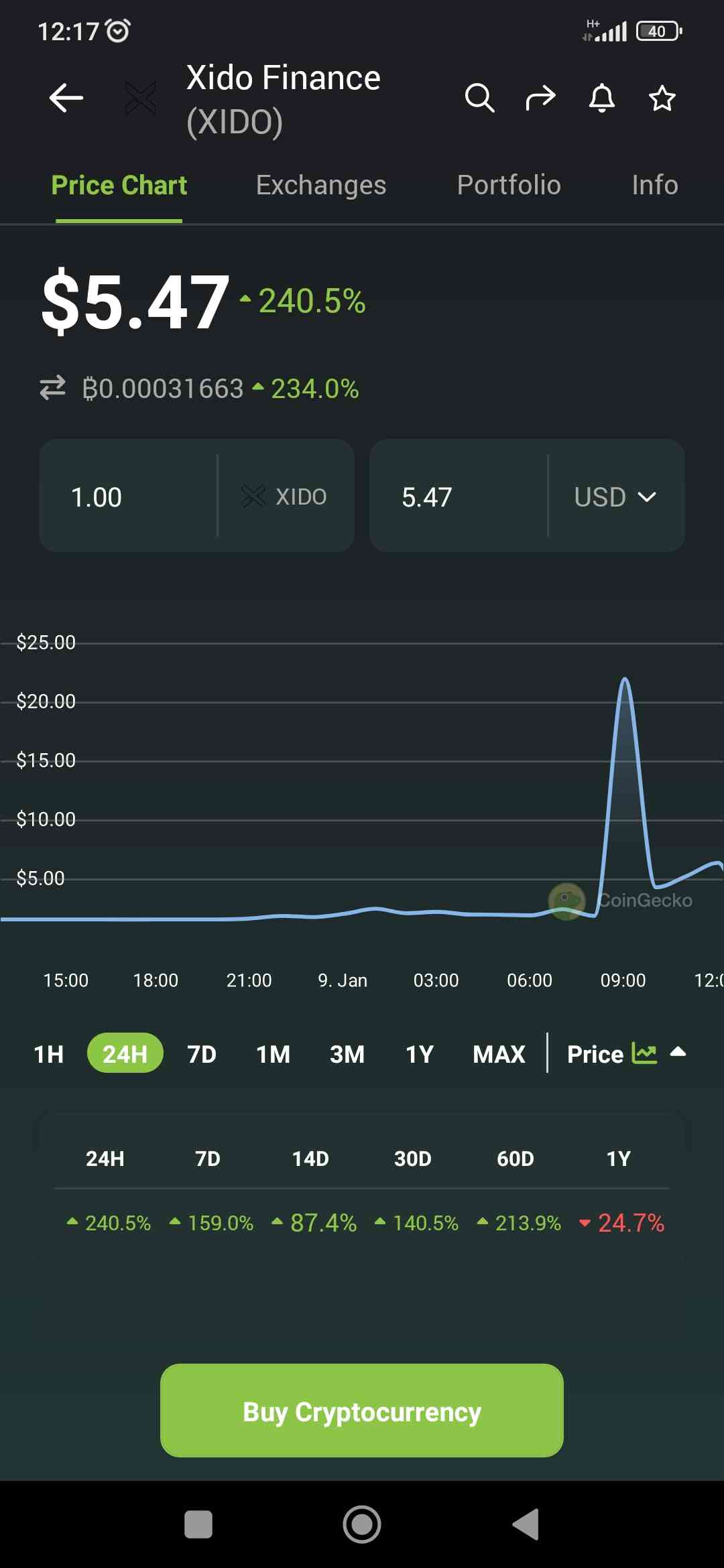Image resolution: width=724 pixels, height=1568 pixels.
Task: Tap the back arrow icon
Action: pyautogui.click(x=66, y=99)
